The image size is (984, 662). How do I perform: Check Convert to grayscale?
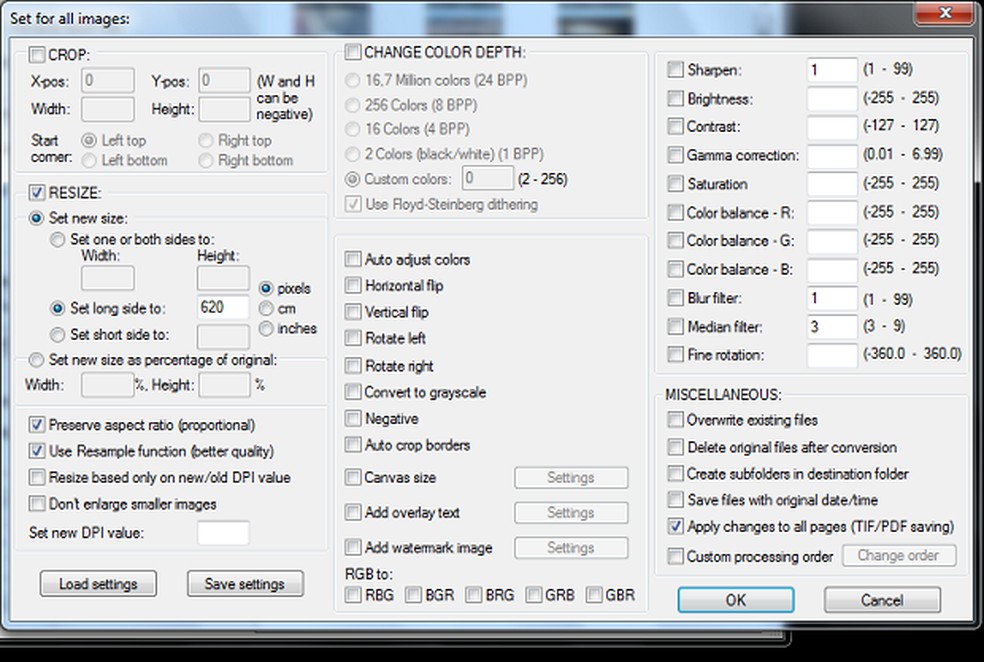[353, 392]
